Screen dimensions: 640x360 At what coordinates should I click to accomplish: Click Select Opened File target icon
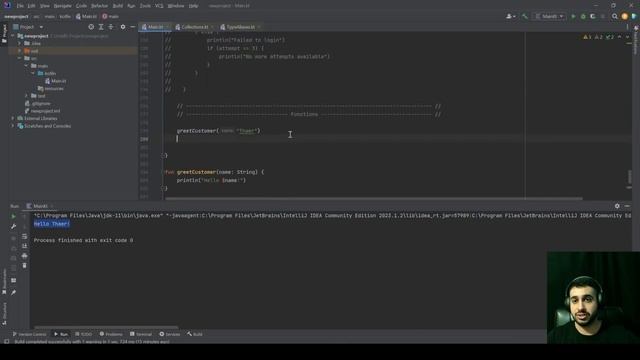(91, 27)
